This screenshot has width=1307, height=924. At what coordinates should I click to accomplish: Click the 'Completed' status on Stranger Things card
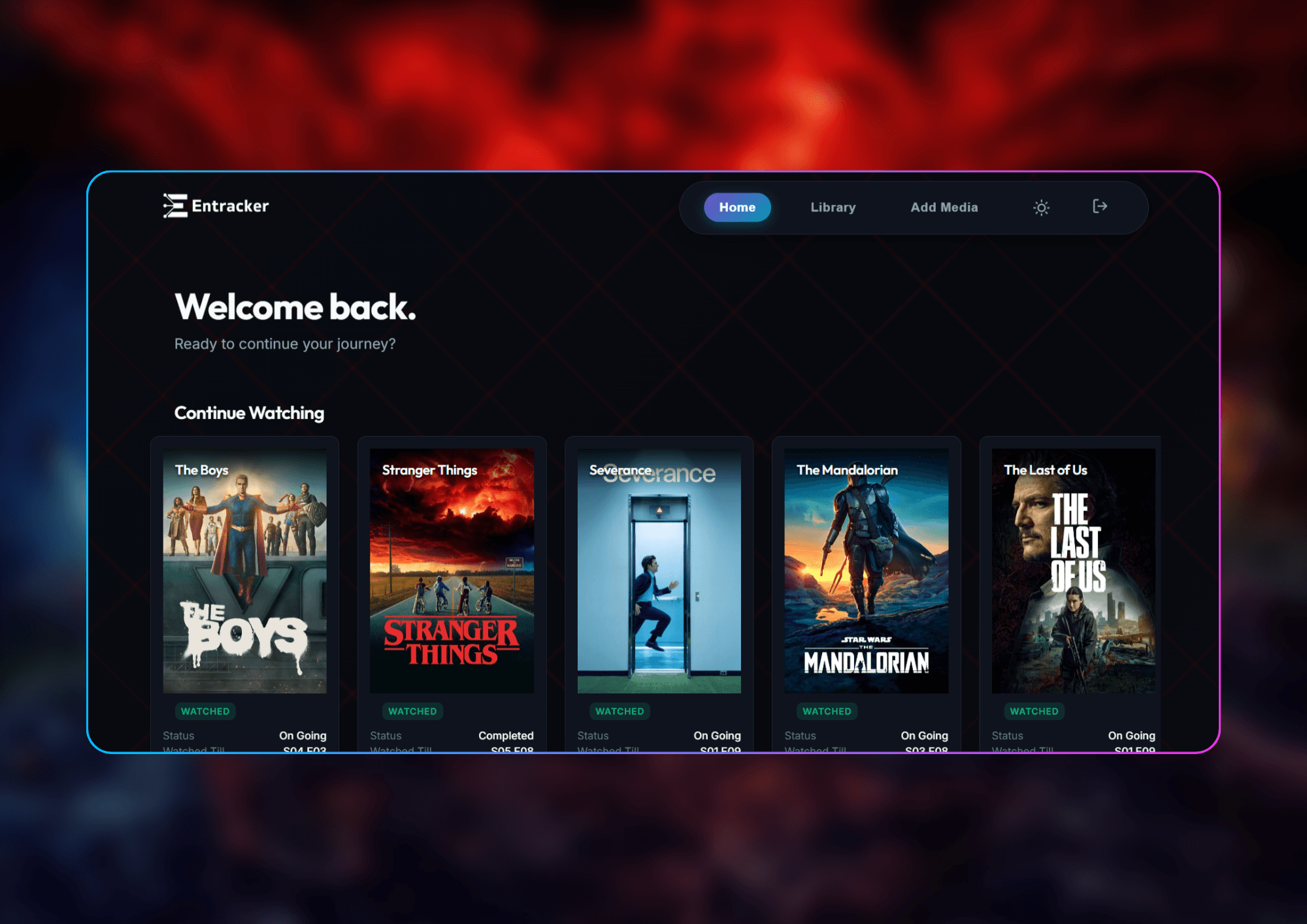click(506, 736)
